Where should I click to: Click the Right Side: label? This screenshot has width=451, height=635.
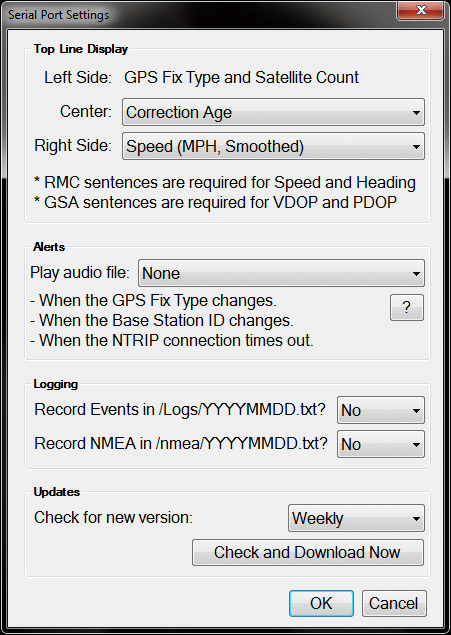point(73,145)
